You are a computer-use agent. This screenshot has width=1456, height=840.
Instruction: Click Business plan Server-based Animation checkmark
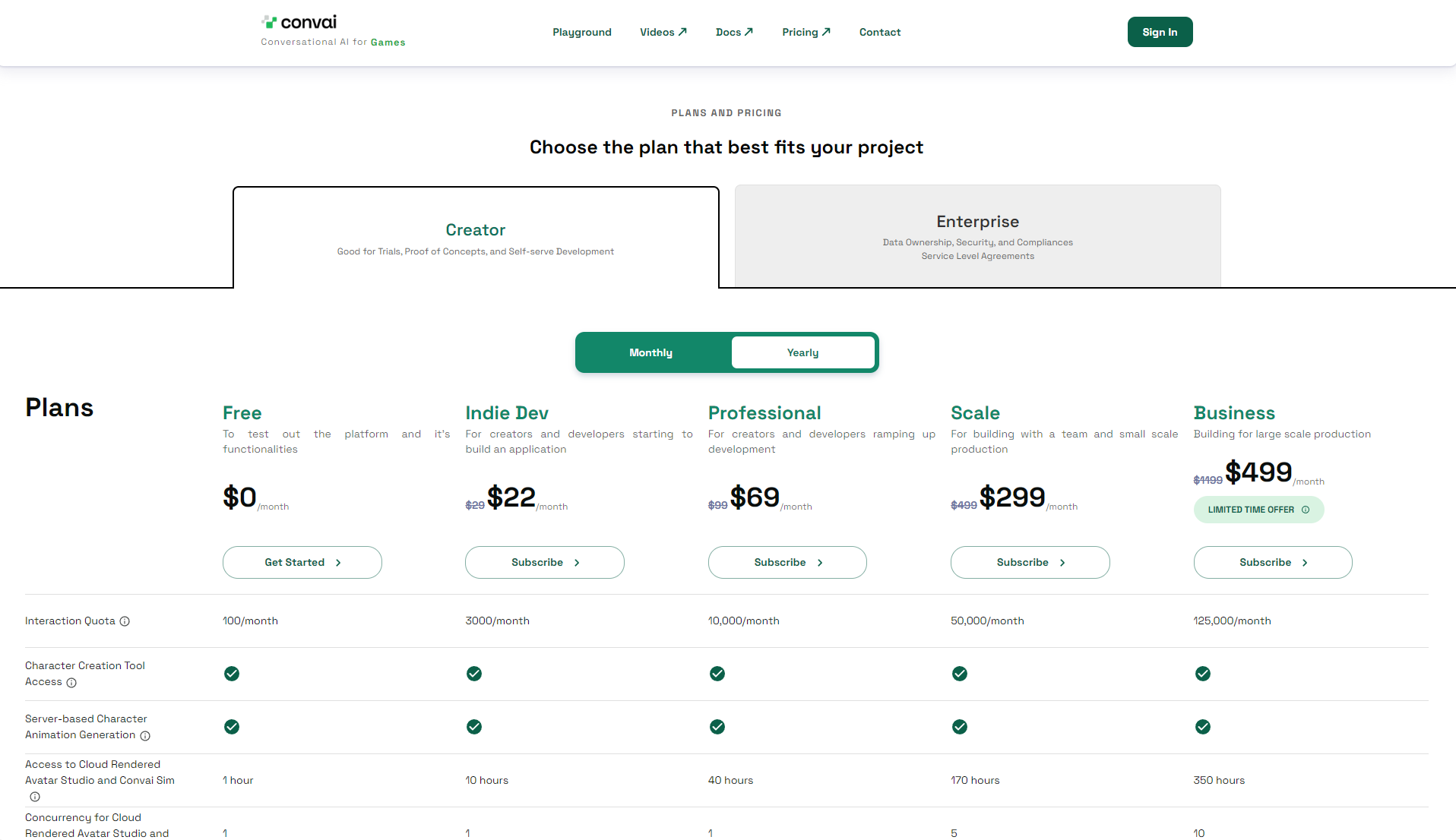1202,727
